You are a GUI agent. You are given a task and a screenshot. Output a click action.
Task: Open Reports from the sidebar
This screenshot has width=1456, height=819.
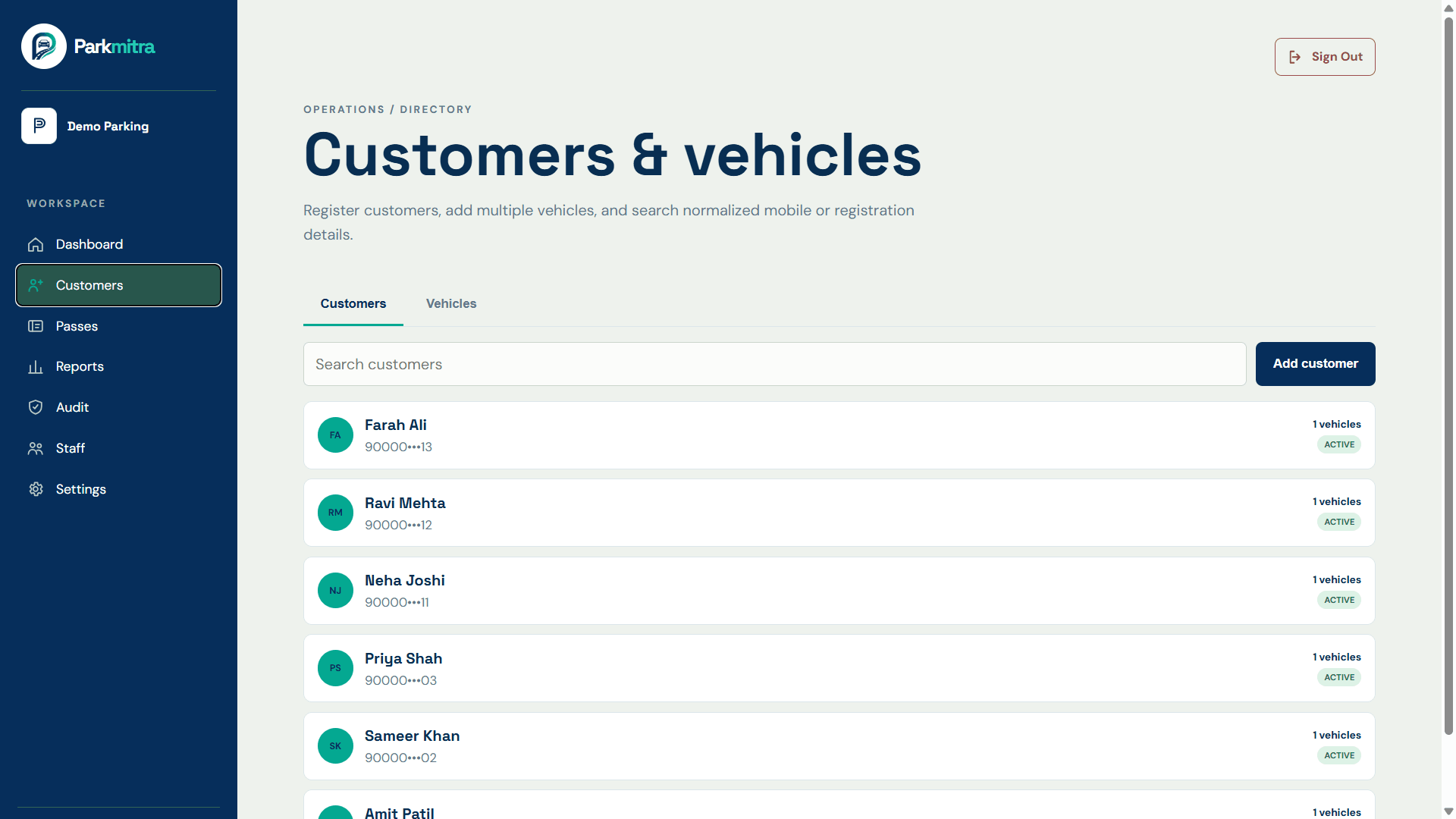118,367
